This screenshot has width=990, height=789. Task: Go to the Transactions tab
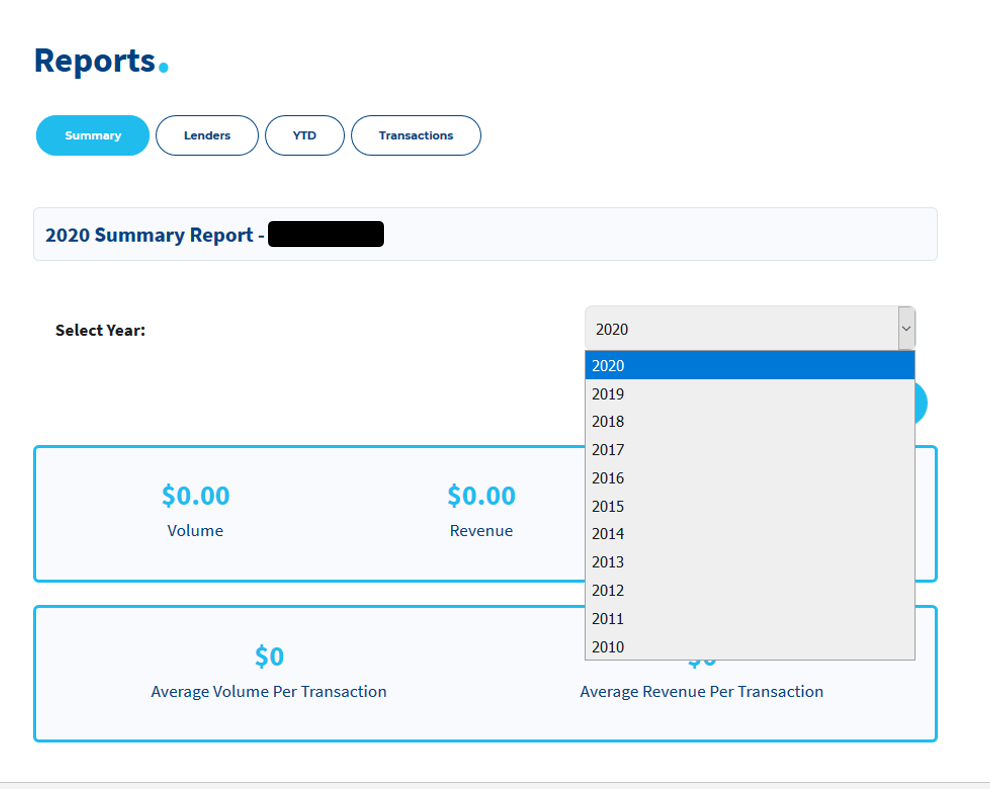pyautogui.click(x=416, y=135)
